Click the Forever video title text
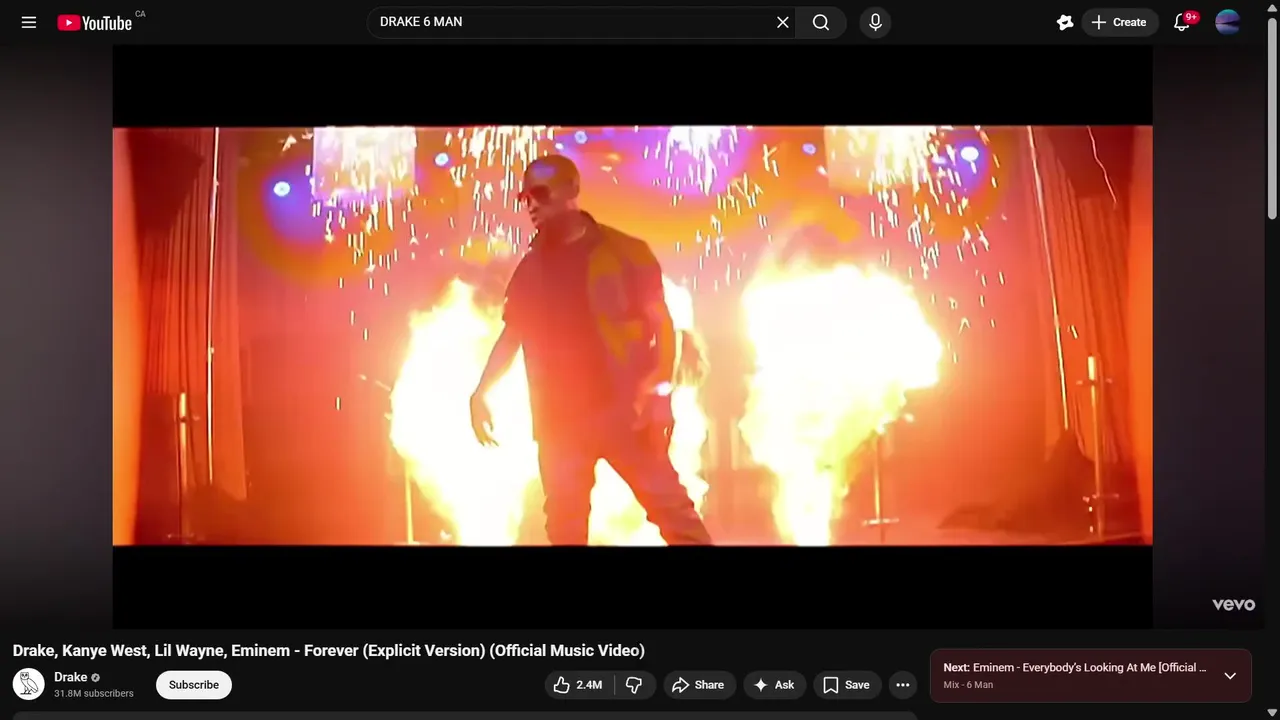The width and height of the screenshot is (1280, 720). [329, 651]
